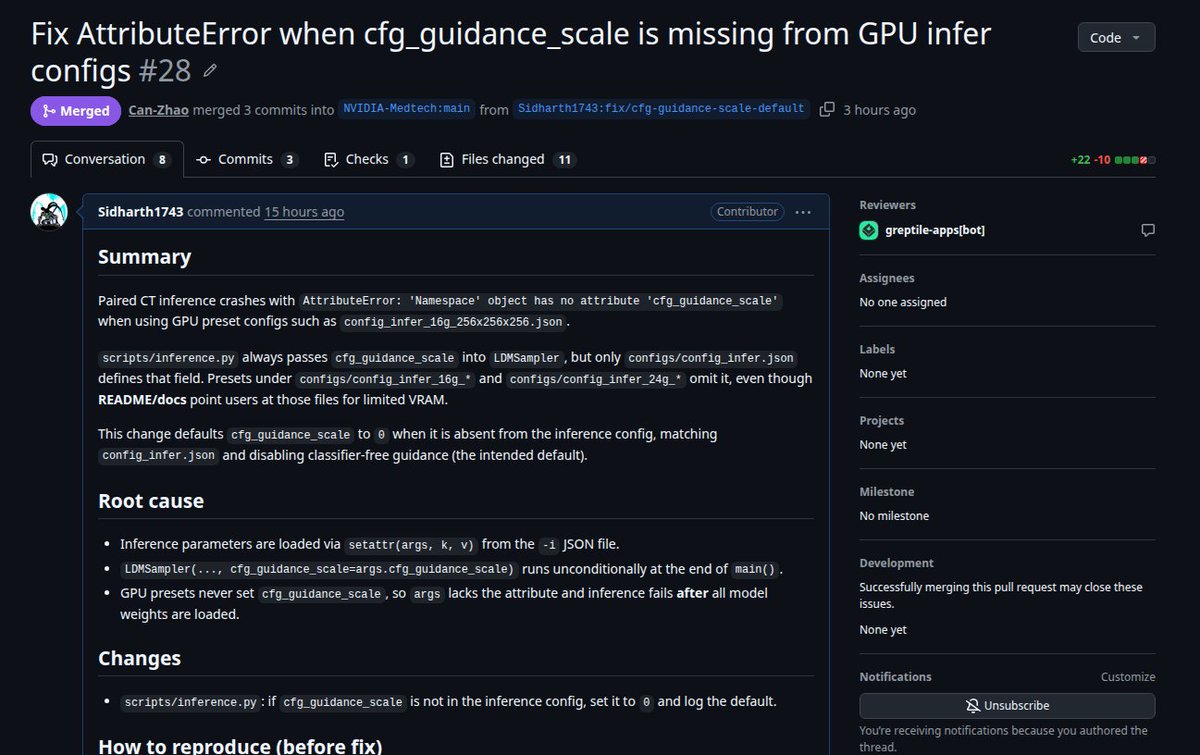Click the +22 -10 diffstat indicator
Image resolution: width=1200 pixels, height=755 pixels.
point(1112,160)
